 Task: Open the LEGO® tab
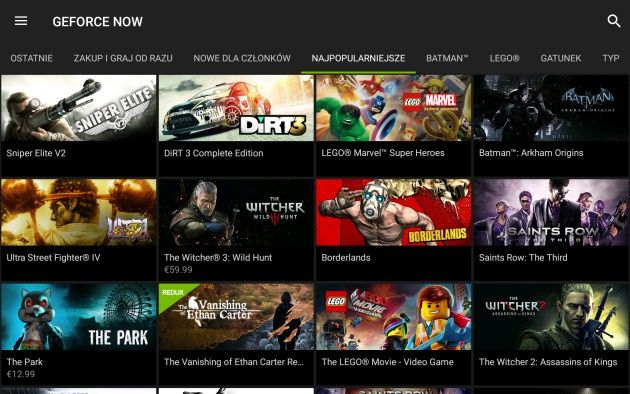click(x=505, y=58)
